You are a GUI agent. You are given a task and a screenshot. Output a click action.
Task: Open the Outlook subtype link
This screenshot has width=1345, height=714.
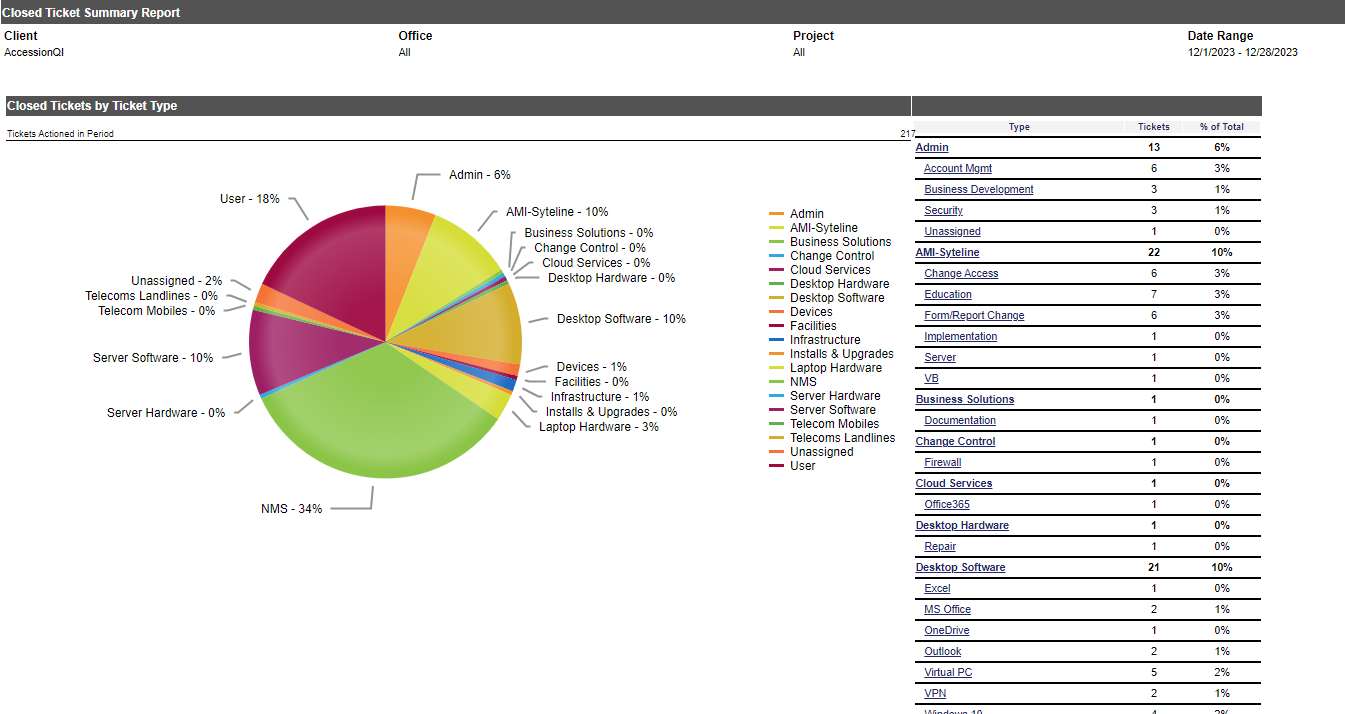943,651
